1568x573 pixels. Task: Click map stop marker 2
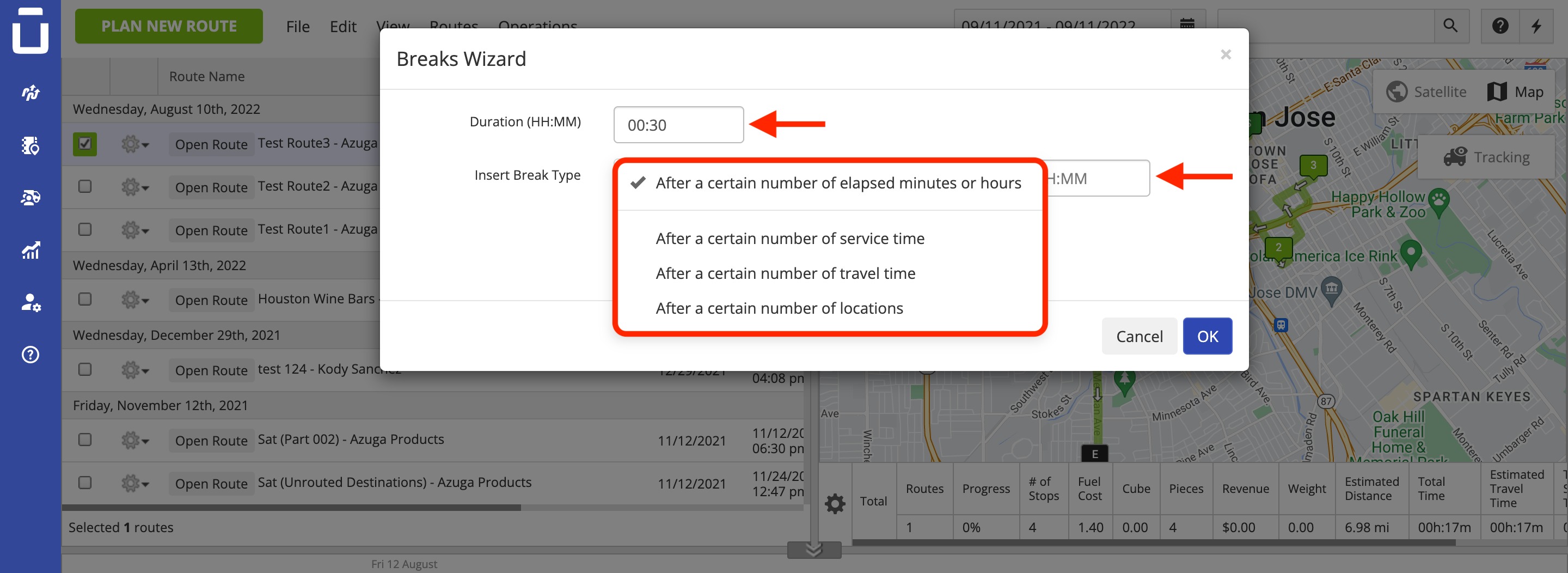coord(1278,248)
